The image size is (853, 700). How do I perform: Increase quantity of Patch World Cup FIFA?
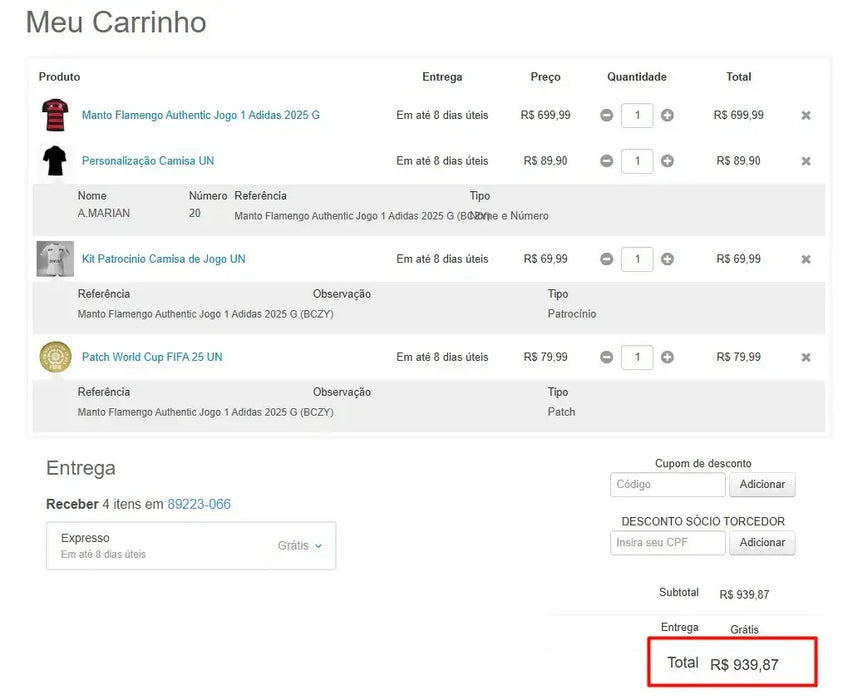(667, 357)
